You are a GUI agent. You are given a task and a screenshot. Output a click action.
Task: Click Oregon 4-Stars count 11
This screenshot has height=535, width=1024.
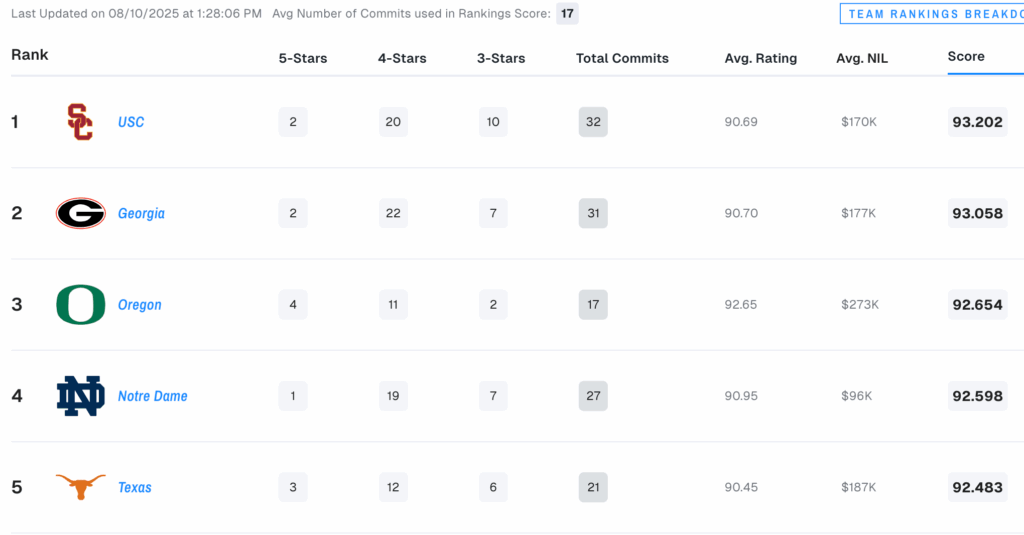point(393,304)
